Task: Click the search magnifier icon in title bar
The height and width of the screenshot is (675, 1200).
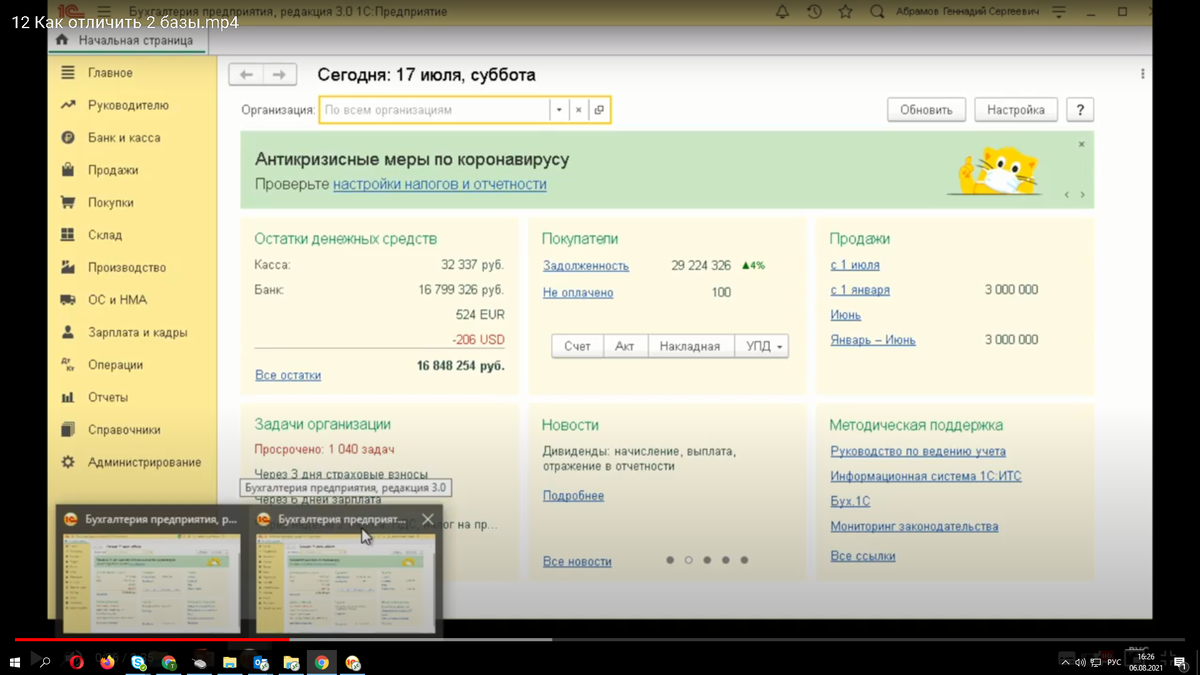Action: (x=877, y=12)
